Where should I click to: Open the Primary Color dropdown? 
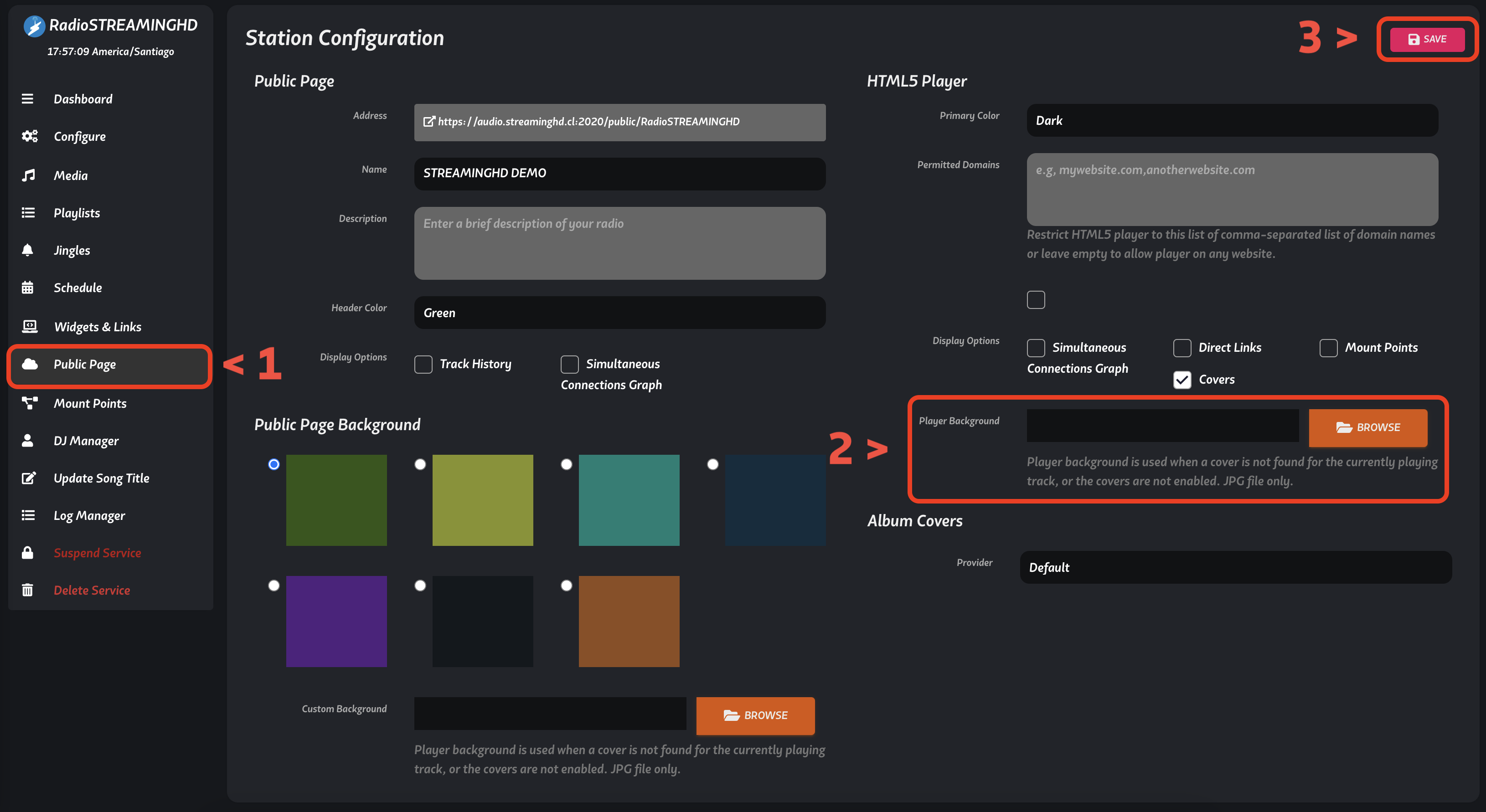pyautogui.click(x=1232, y=121)
